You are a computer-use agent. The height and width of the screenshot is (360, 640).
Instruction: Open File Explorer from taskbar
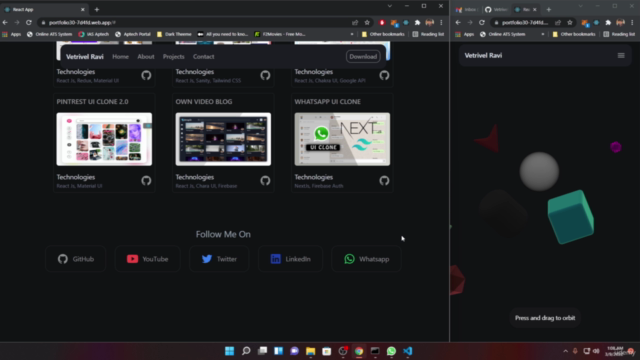point(311,351)
